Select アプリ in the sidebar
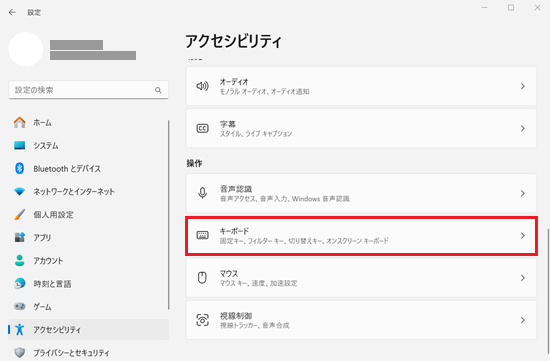The height and width of the screenshot is (361, 550). (88, 238)
